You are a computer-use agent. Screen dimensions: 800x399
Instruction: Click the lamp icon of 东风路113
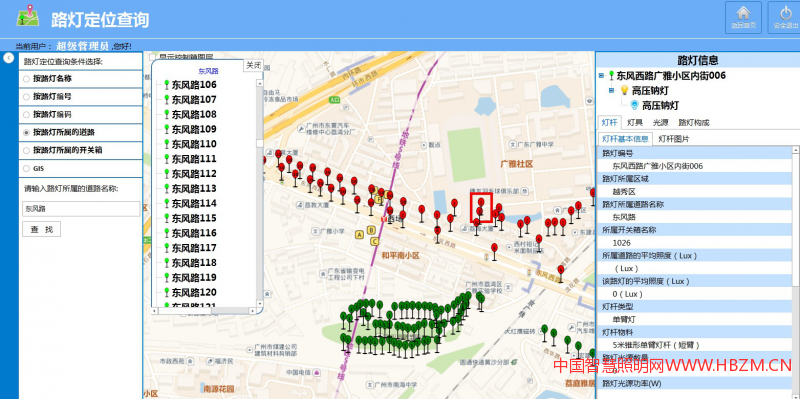(166, 188)
